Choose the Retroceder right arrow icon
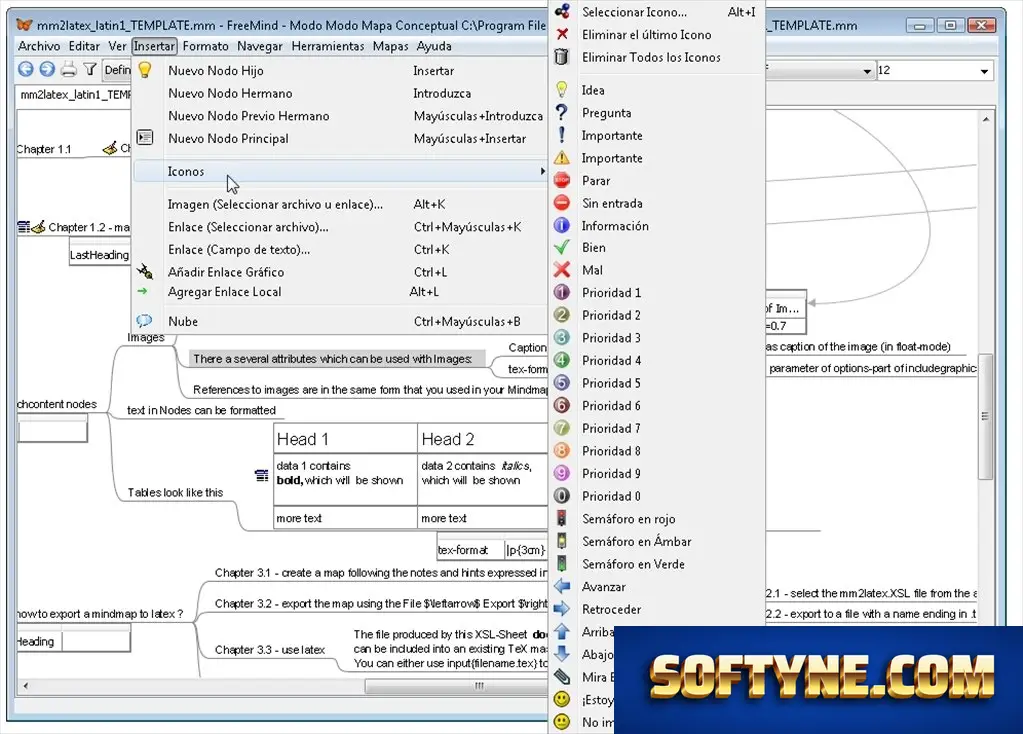The image size is (1023, 734). (561, 609)
